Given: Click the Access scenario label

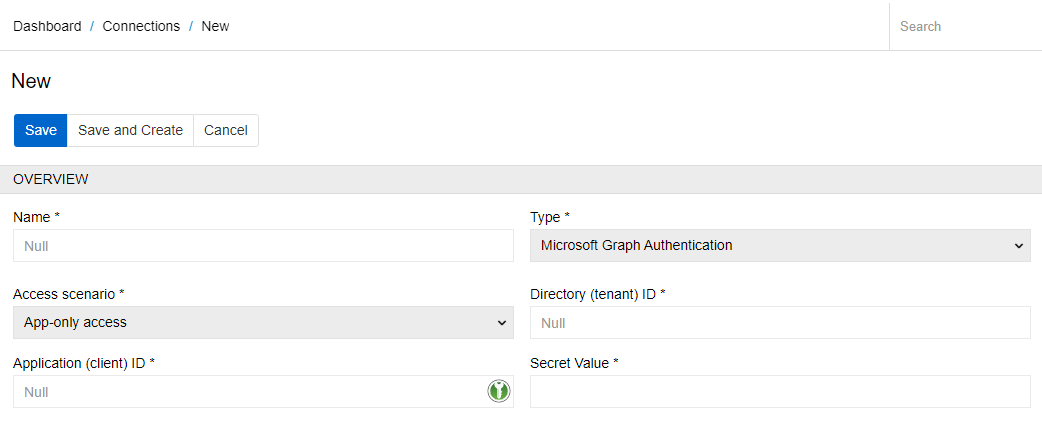Looking at the screenshot, I should coord(69,294).
